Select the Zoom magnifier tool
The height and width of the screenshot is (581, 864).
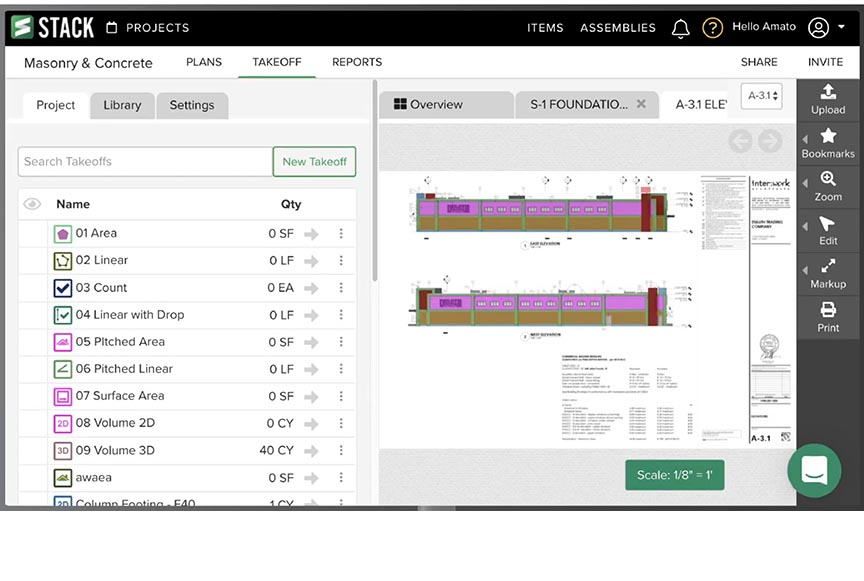pos(828,186)
